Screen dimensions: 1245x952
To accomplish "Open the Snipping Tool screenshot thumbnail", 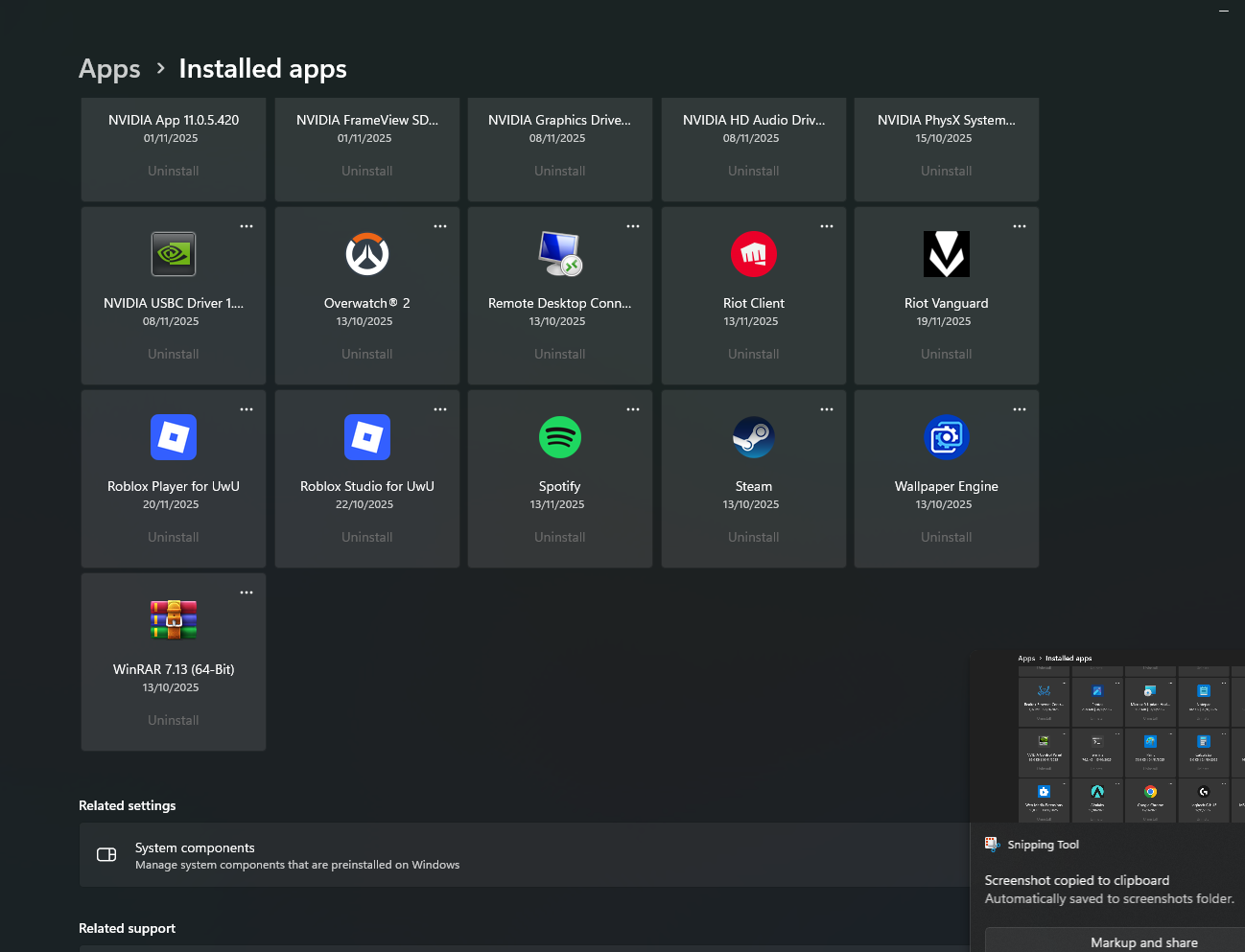I will pos(1108,736).
